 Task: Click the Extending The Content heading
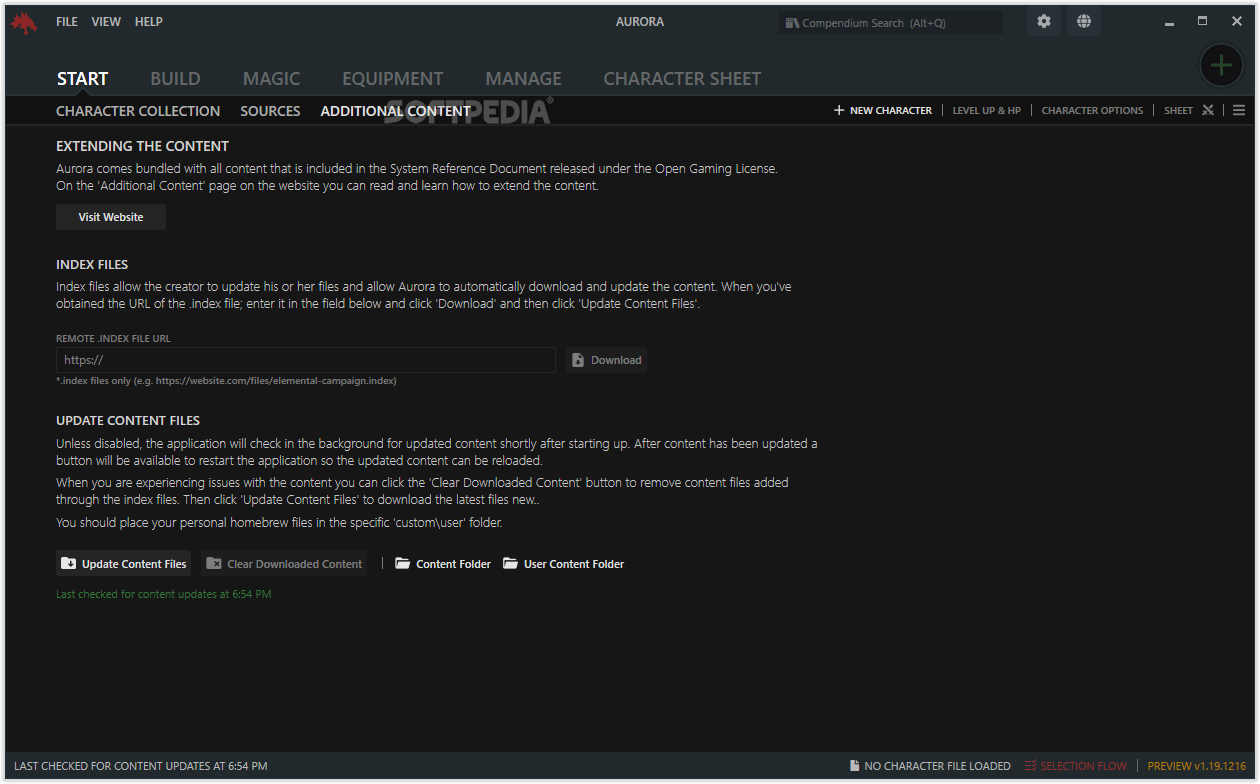coord(142,146)
